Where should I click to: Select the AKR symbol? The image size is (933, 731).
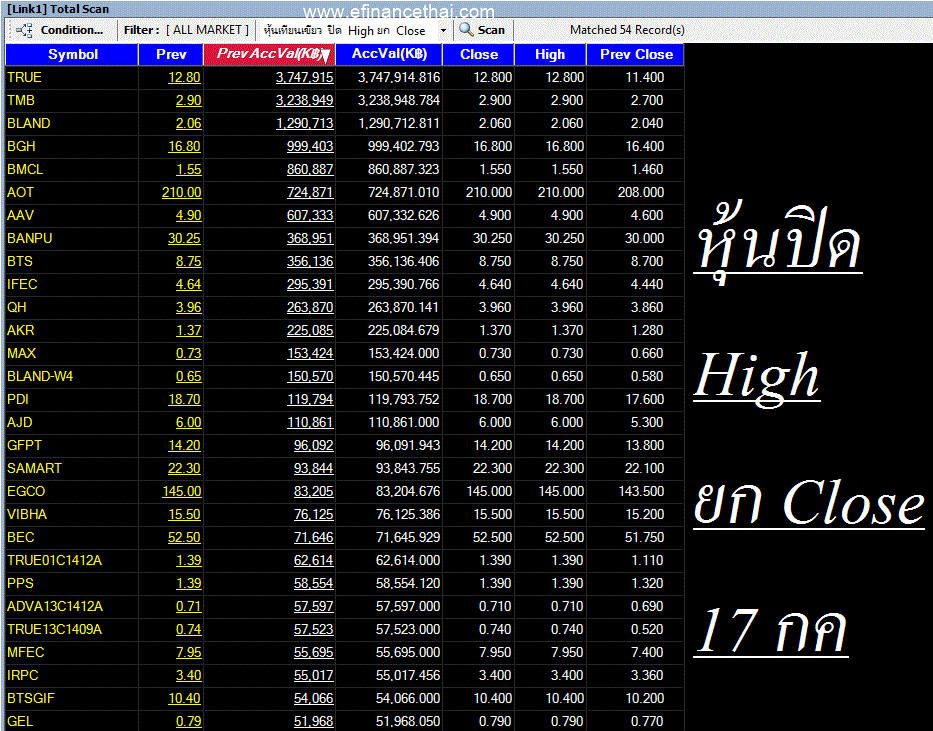tap(21, 331)
